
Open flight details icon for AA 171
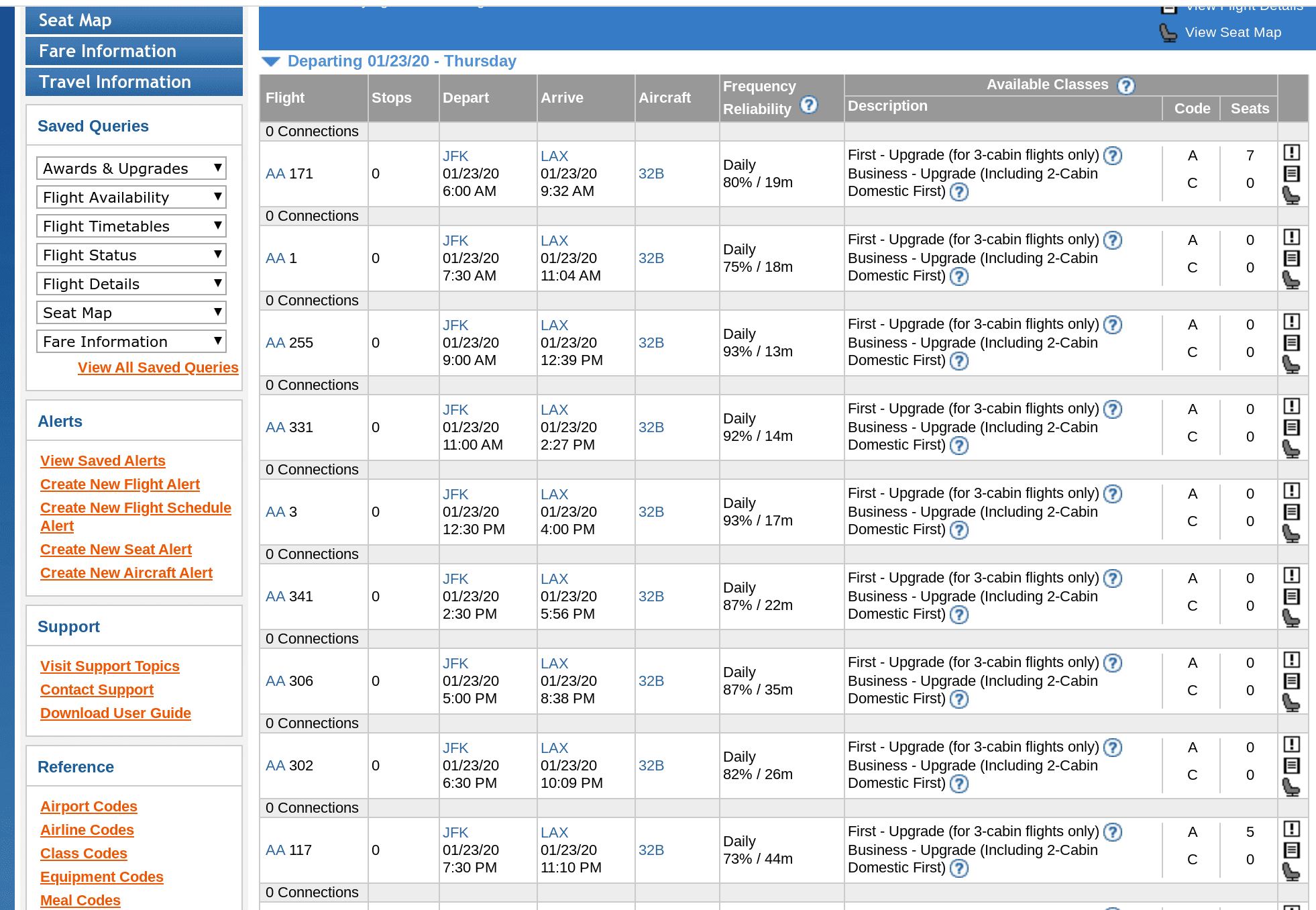1291,174
